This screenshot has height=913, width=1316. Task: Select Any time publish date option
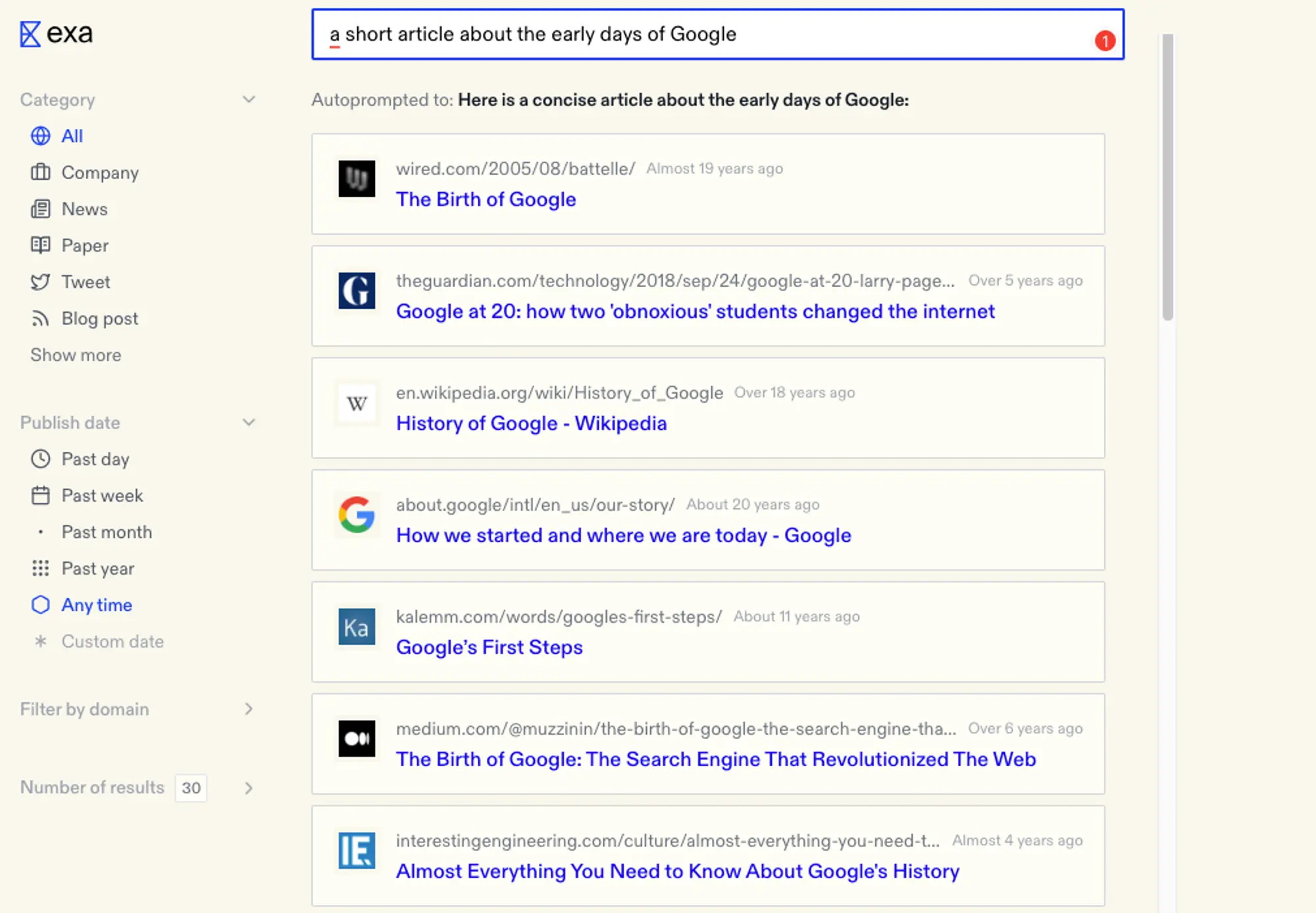(96, 605)
